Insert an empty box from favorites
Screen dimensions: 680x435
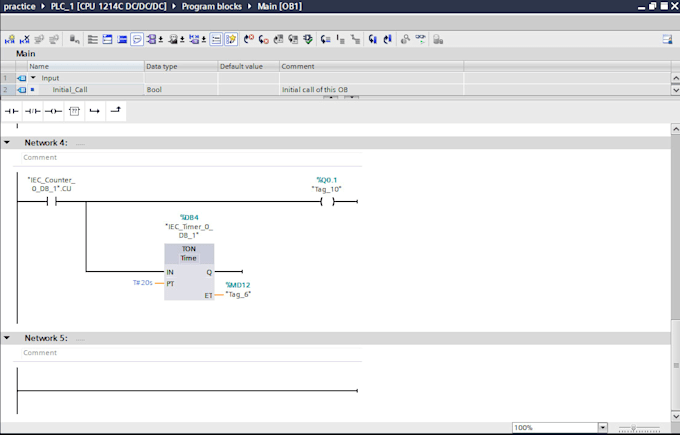75,111
